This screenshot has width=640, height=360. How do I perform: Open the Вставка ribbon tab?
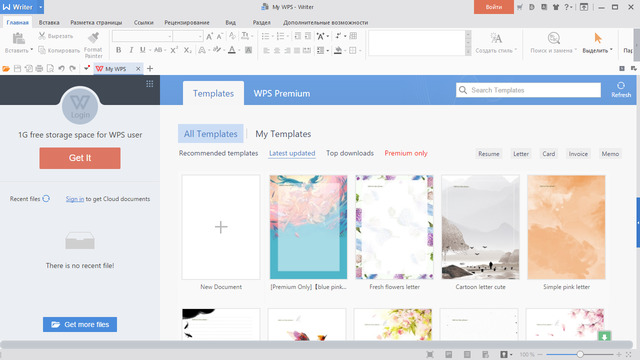tap(49, 22)
